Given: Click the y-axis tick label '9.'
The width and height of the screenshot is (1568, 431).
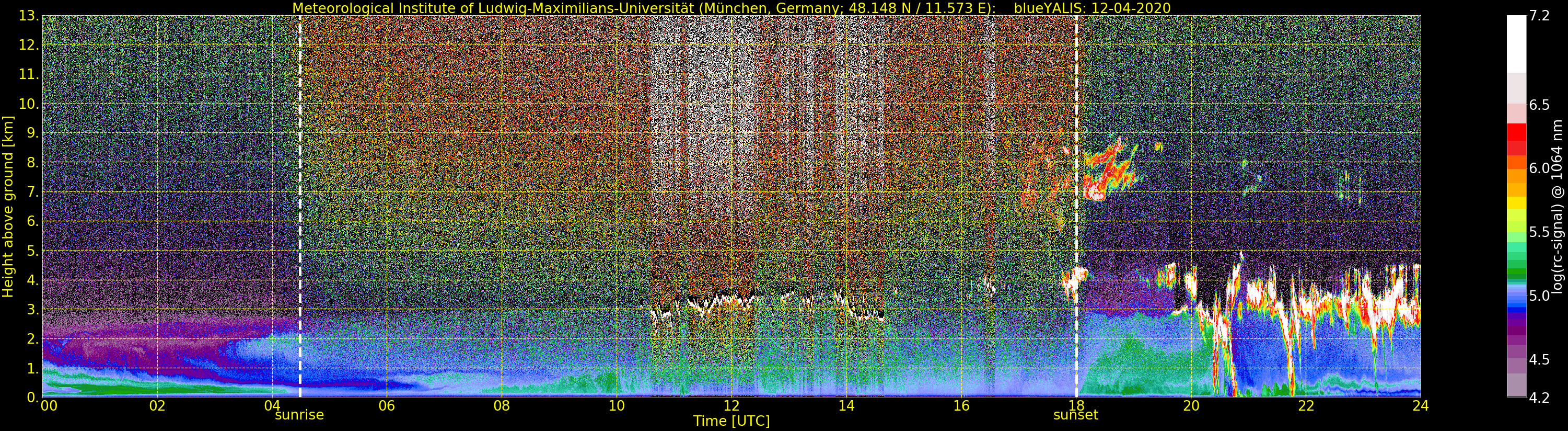Looking at the screenshot, I should pyautogui.click(x=32, y=133).
